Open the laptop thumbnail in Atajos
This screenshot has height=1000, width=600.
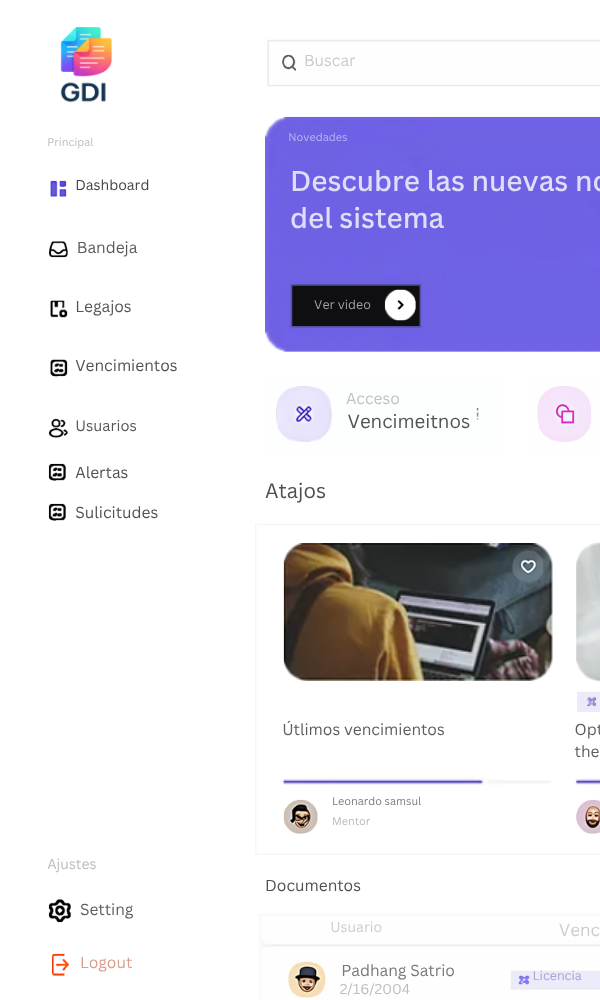click(418, 612)
